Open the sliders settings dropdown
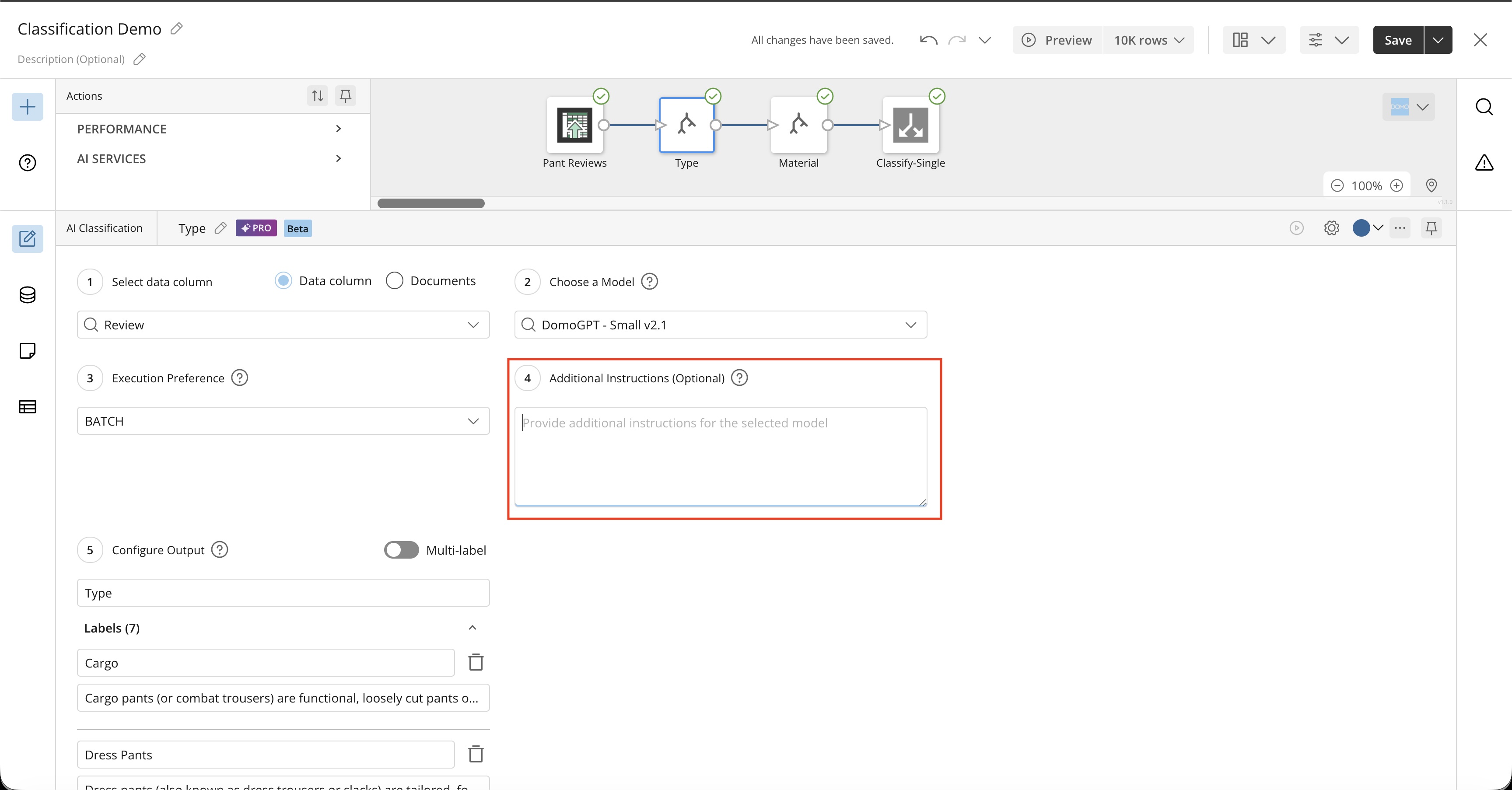The height and width of the screenshot is (790, 1512). [x=1329, y=40]
